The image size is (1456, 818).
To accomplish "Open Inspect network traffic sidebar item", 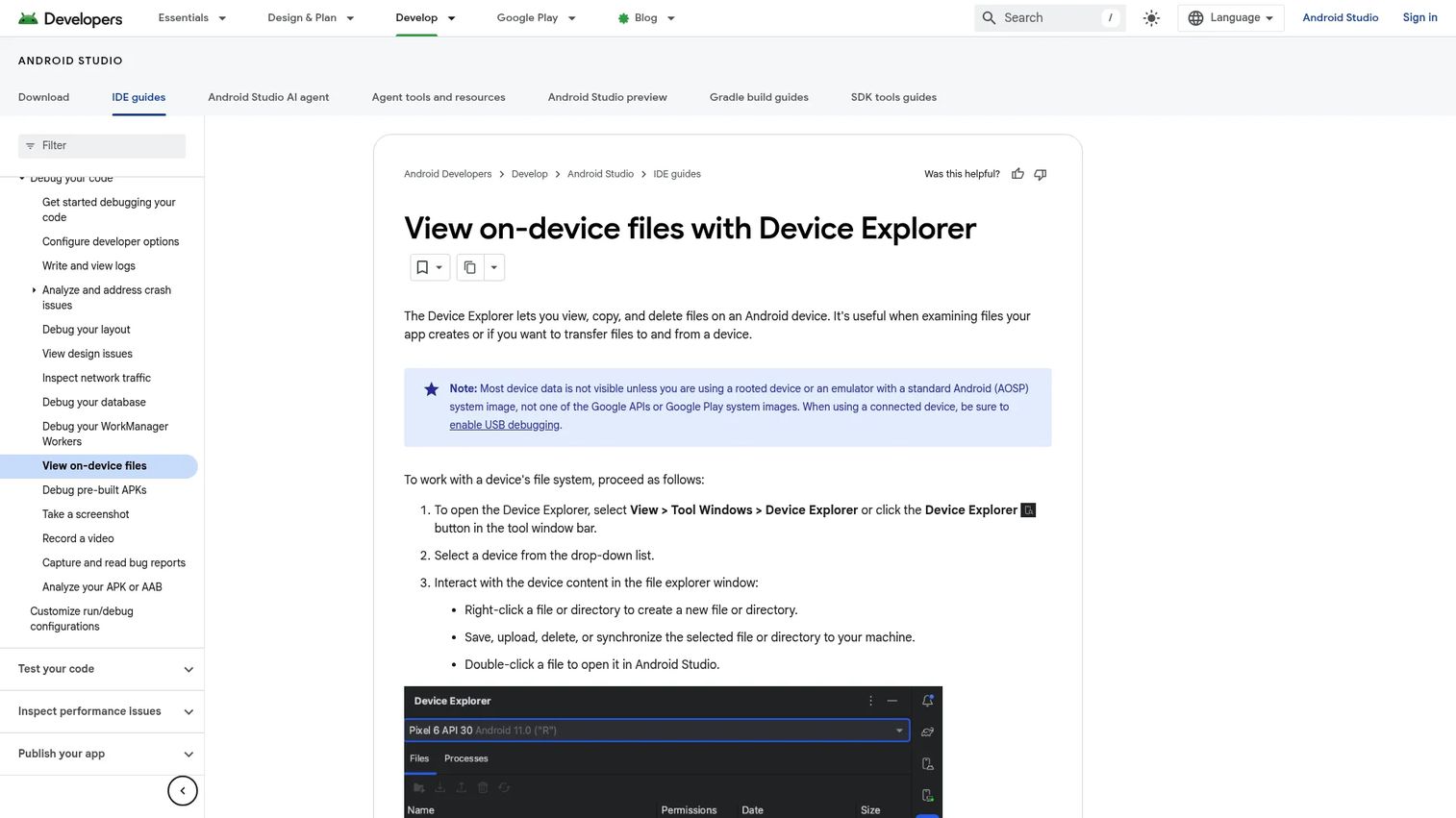I will click(x=96, y=379).
